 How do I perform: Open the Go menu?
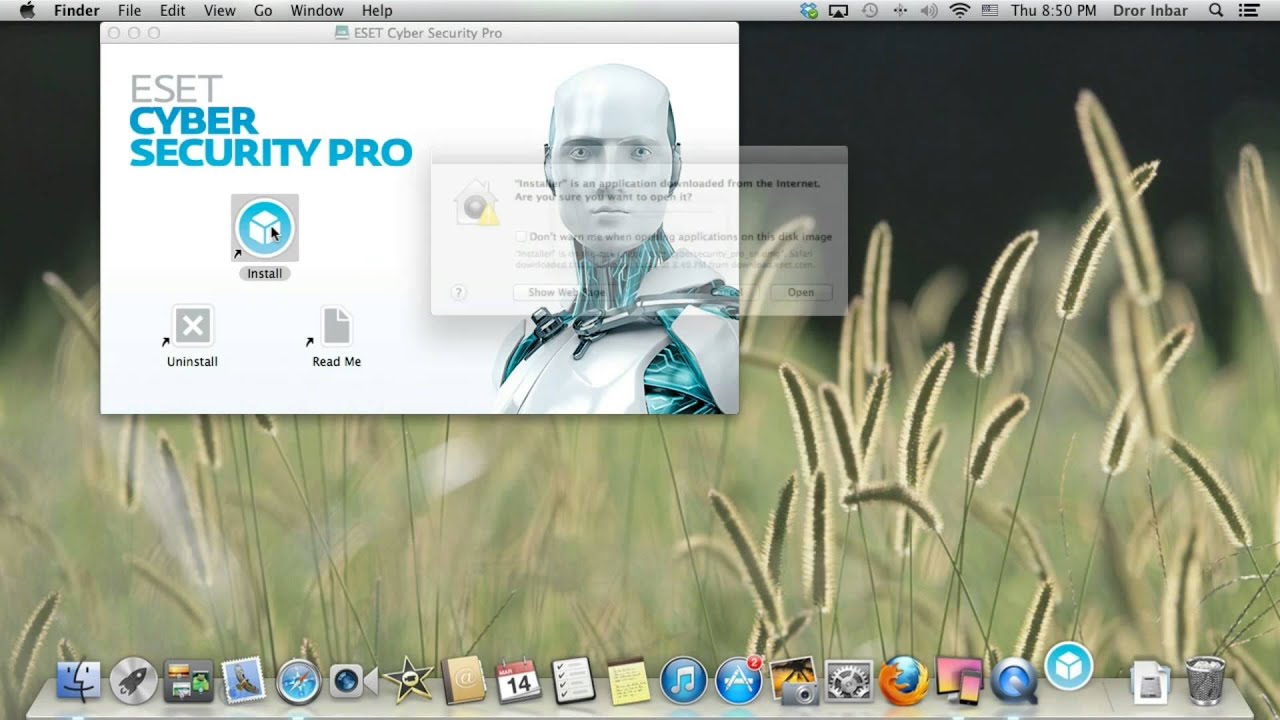click(x=263, y=11)
